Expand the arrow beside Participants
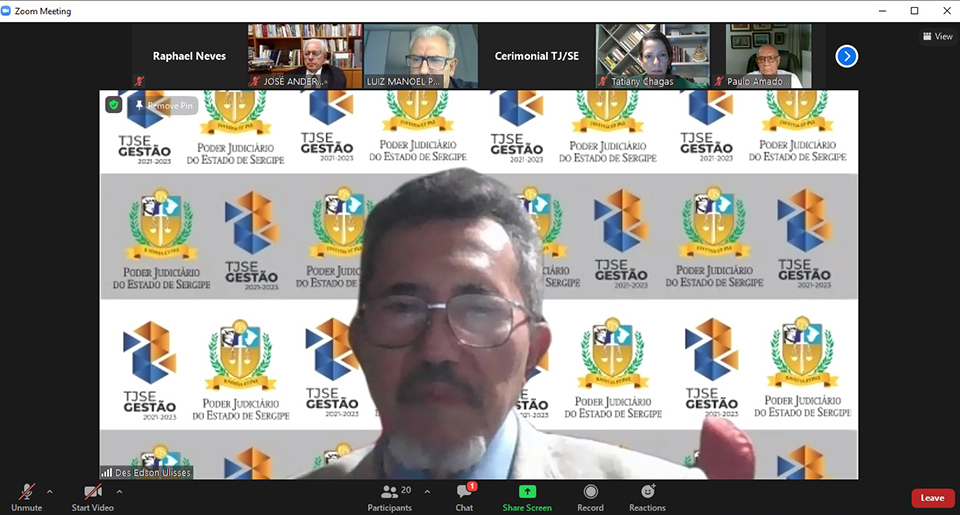This screenshot has width=960, height=515. [427, 491]
